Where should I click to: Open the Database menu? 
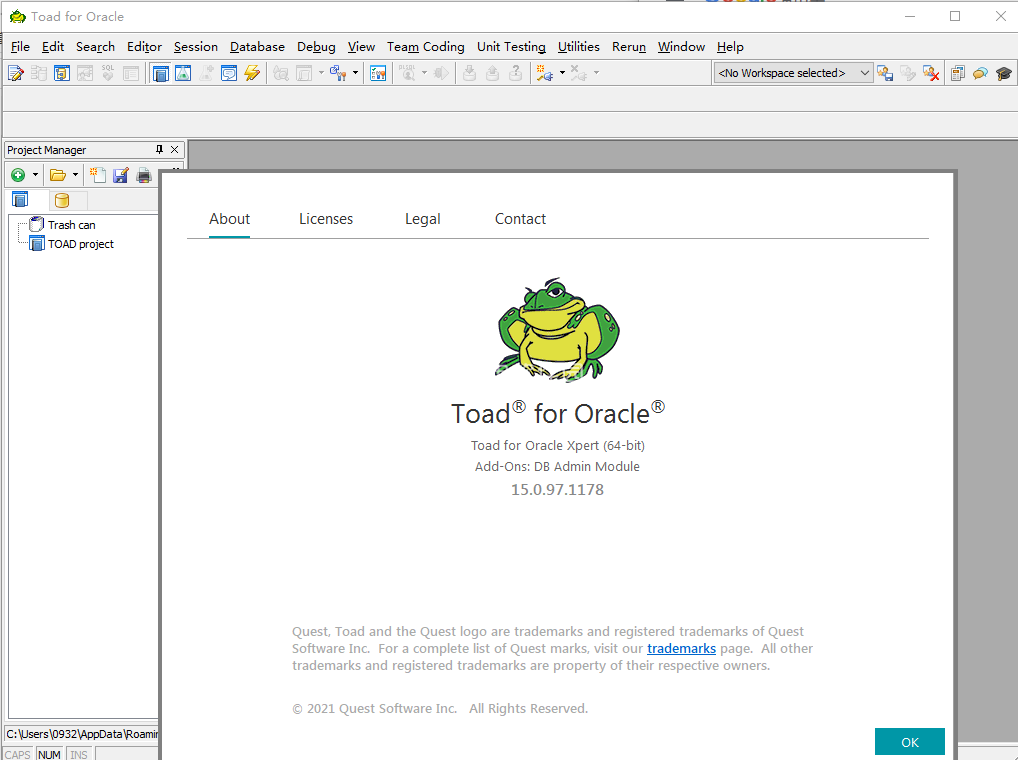click(x=257, y=47)
